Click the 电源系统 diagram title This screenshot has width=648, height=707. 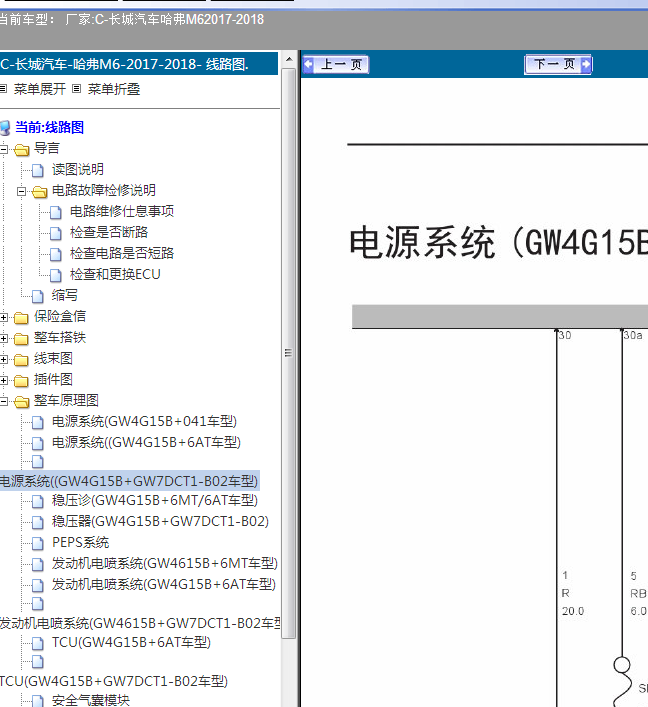[x=498, y=243]
